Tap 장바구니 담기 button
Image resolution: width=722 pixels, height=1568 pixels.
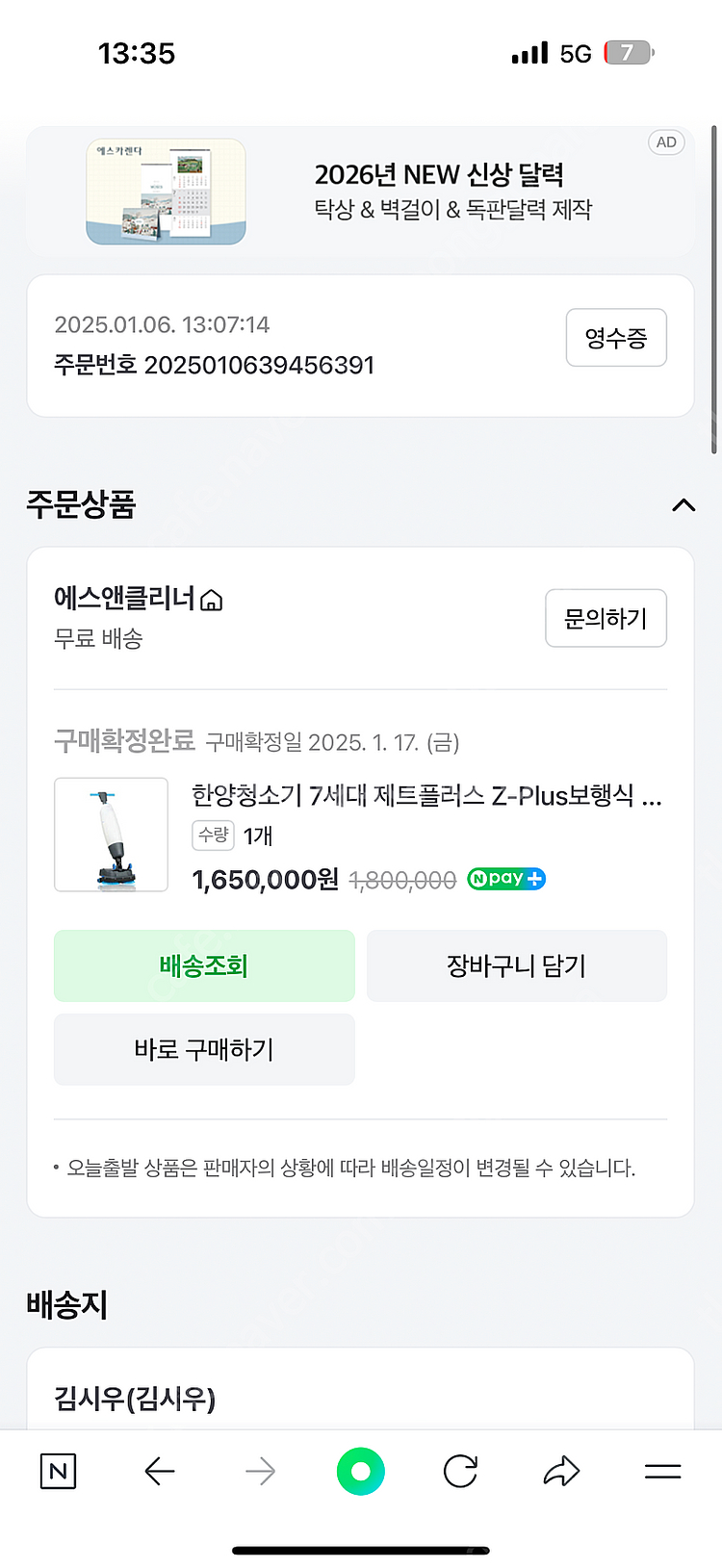pos(517,965)
